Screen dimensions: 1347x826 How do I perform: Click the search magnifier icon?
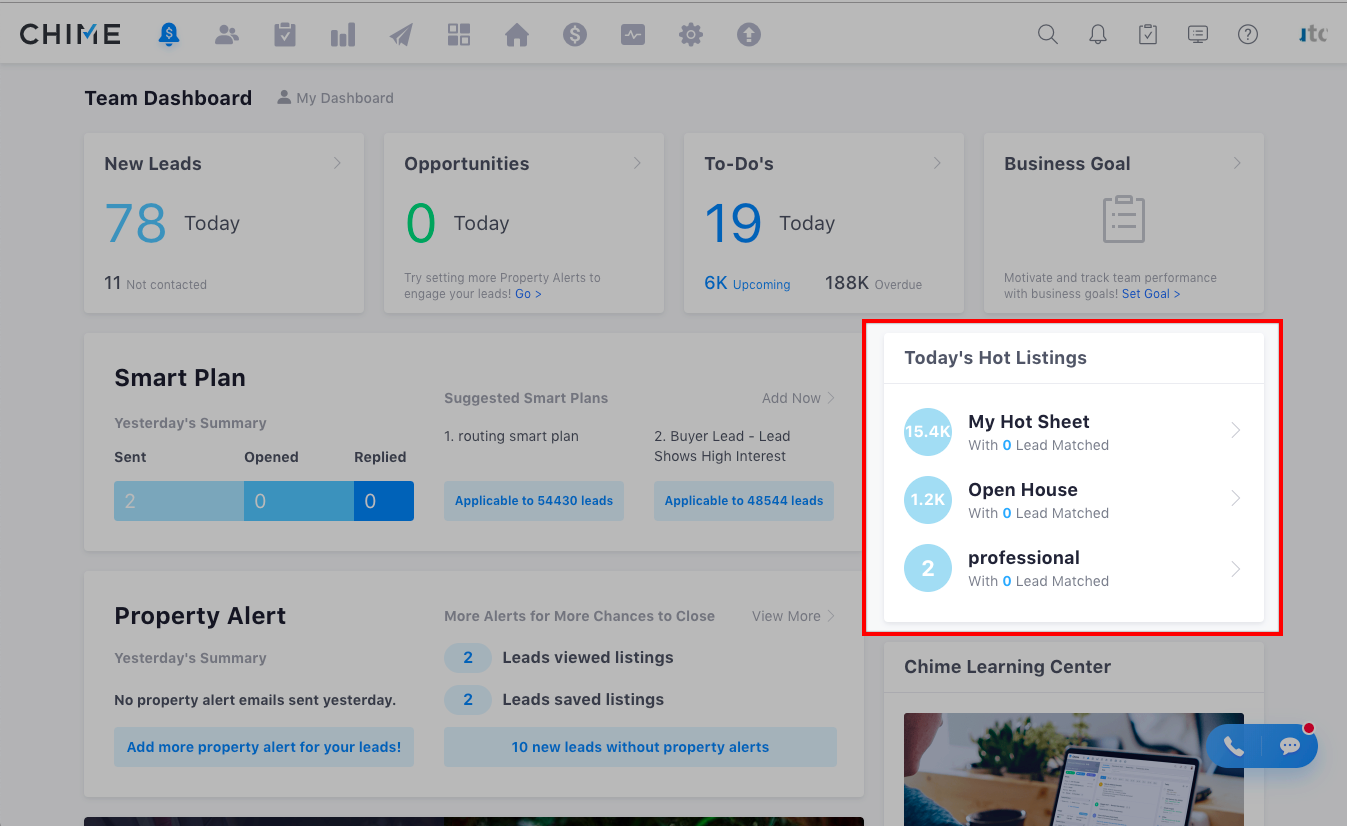coord(1047,34)
